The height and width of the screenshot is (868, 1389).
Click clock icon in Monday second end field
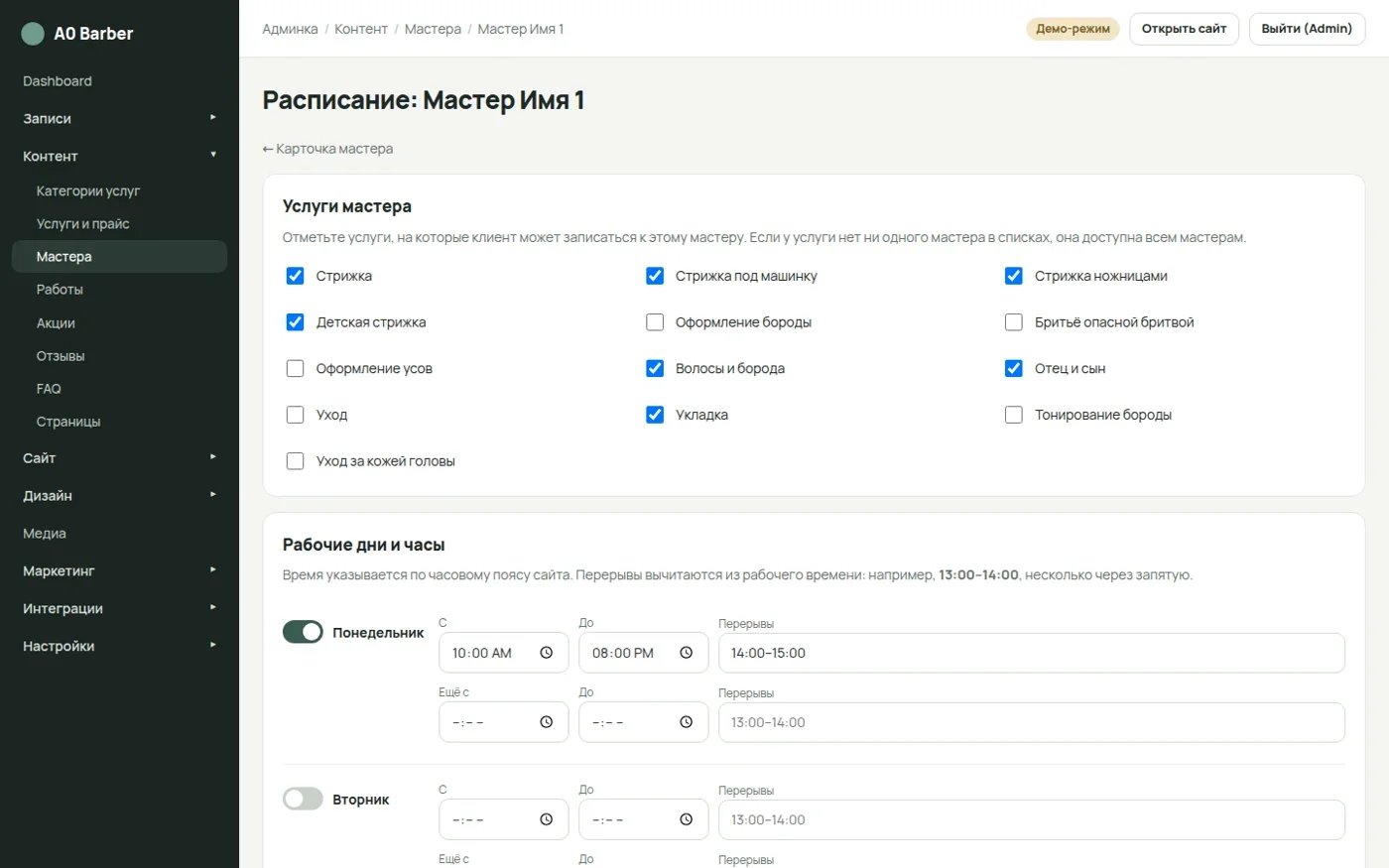click(686, 722)
